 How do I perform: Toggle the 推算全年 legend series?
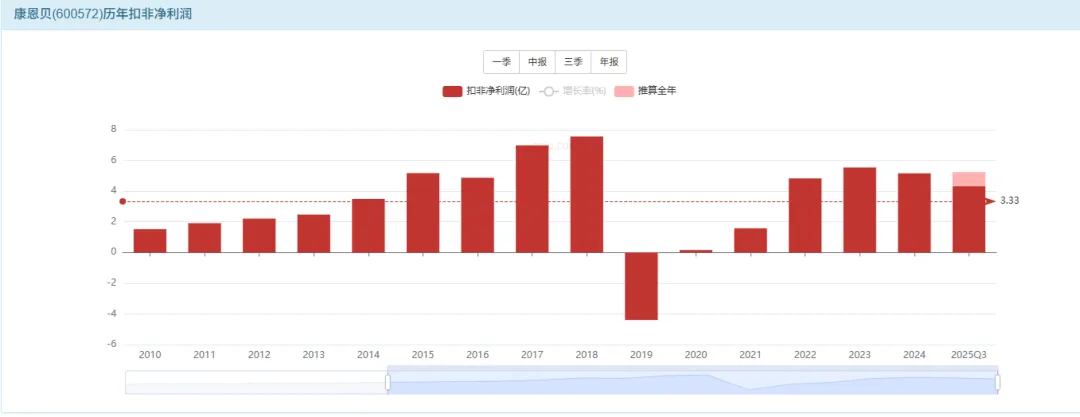[645, 91]
